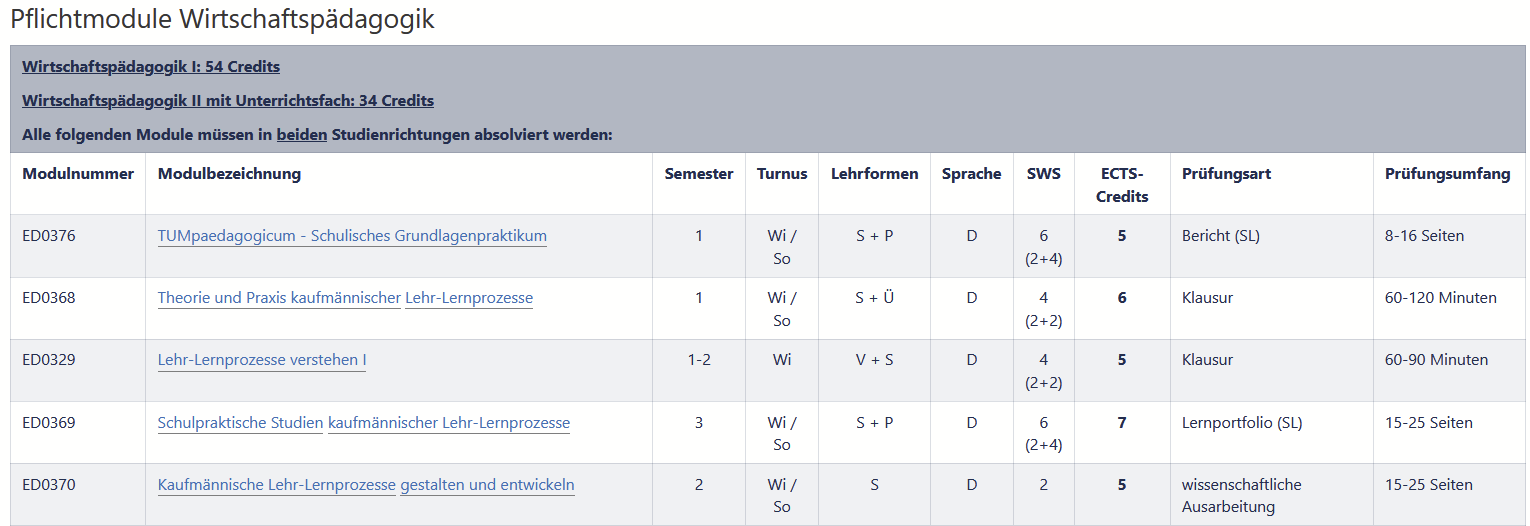
Task: Click Wirtschaftspädagogik II mit Unterrichtsfach heading
Action: click(x=228, y=101)
